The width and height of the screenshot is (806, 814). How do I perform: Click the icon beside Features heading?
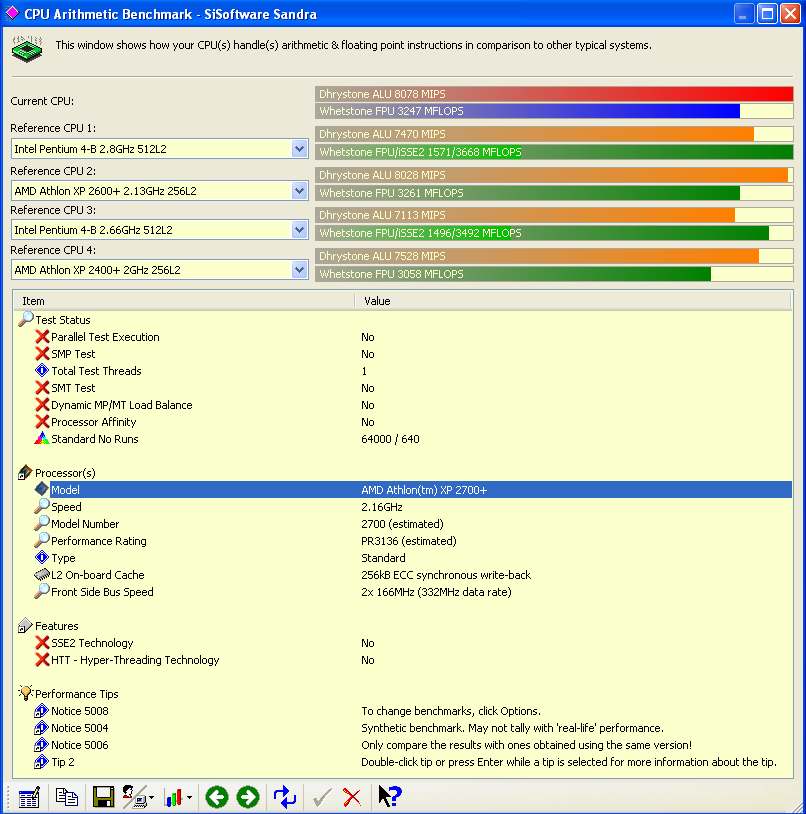(25, 626)
